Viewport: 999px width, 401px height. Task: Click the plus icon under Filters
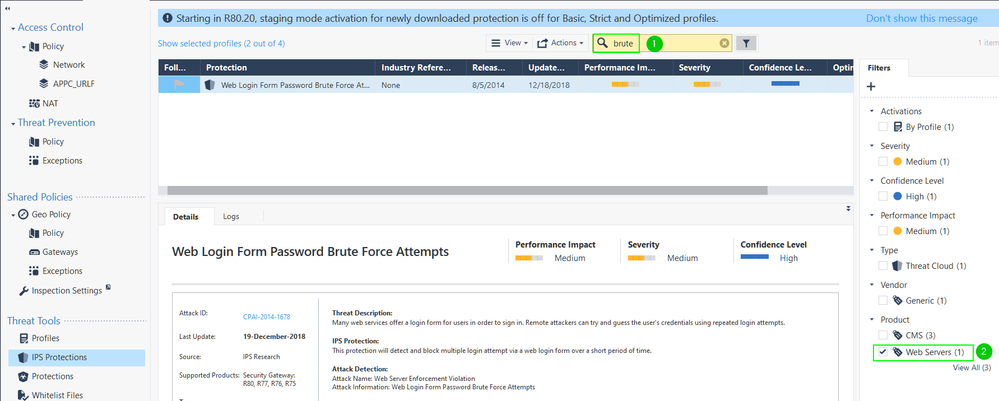pyautogui.click(x=870, y=88)
